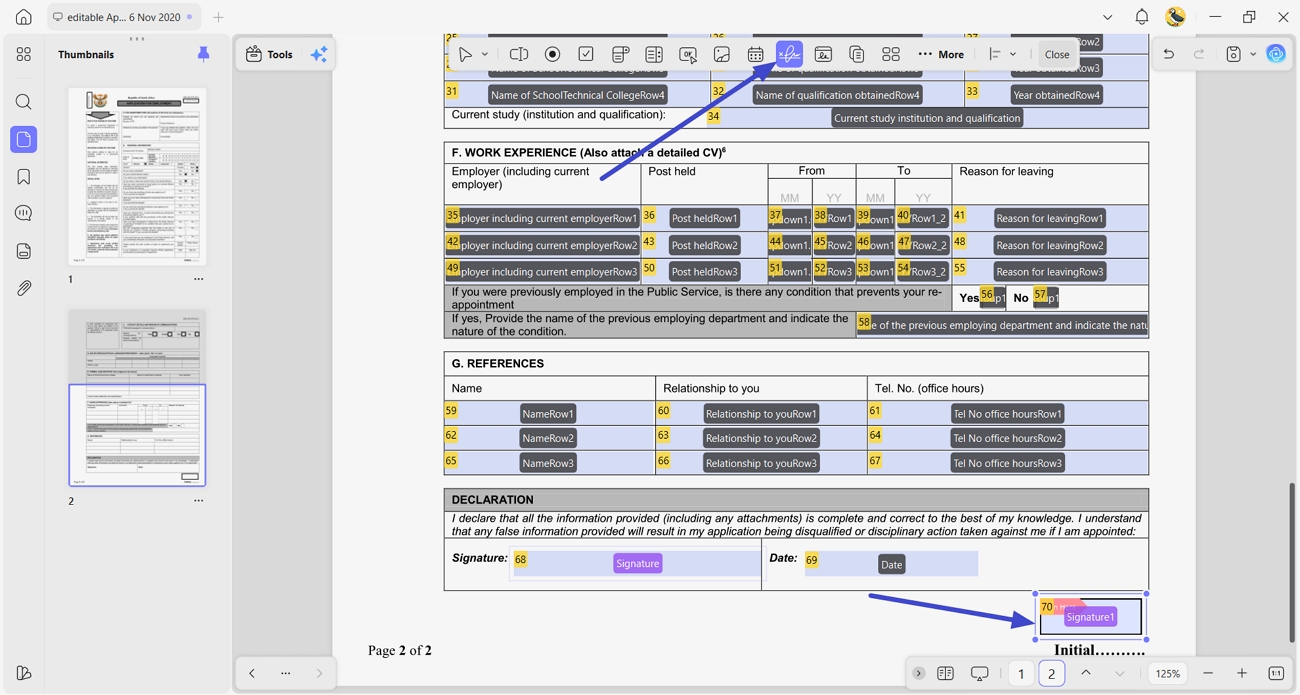The height and width of the screenshot is (695, 1300).
Task: Open the user profile avatar
Action: coord(1176,17)
